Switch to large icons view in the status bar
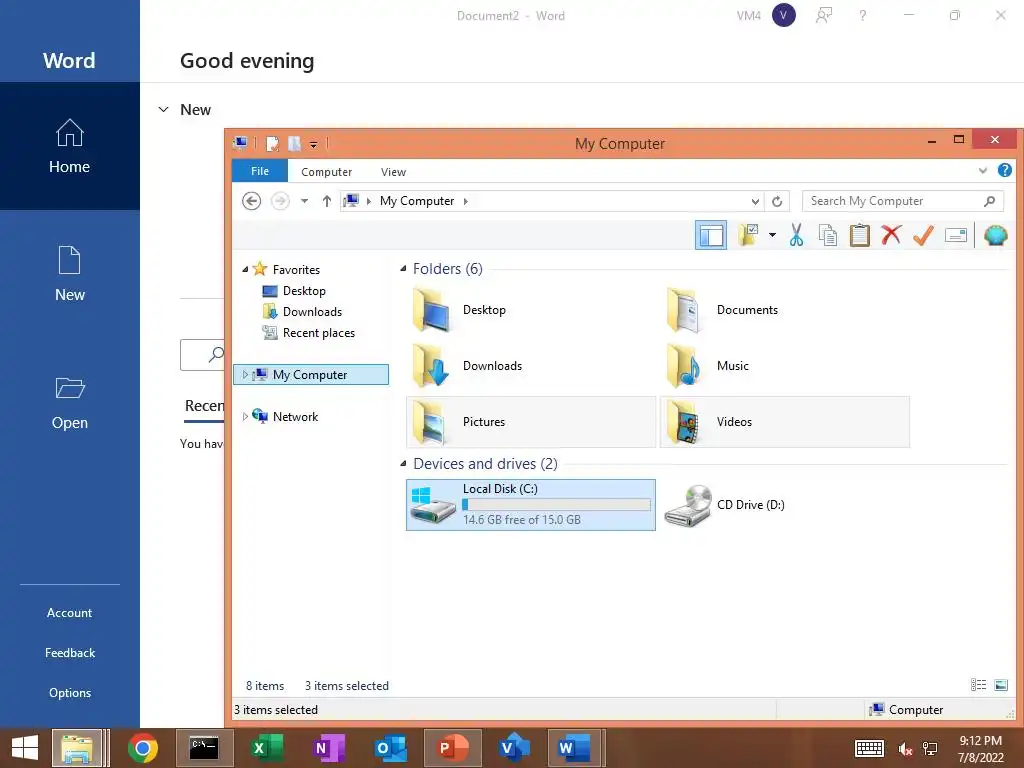The image size is (1024, 768). point(1000,684)
